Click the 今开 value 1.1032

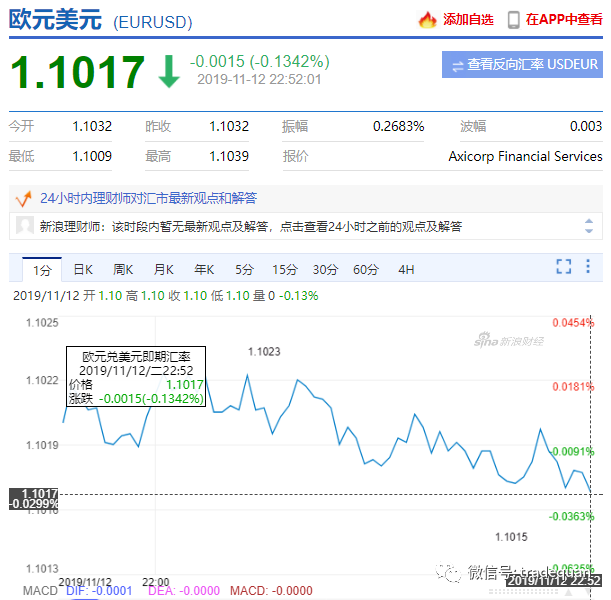click(x=92, y=126)
